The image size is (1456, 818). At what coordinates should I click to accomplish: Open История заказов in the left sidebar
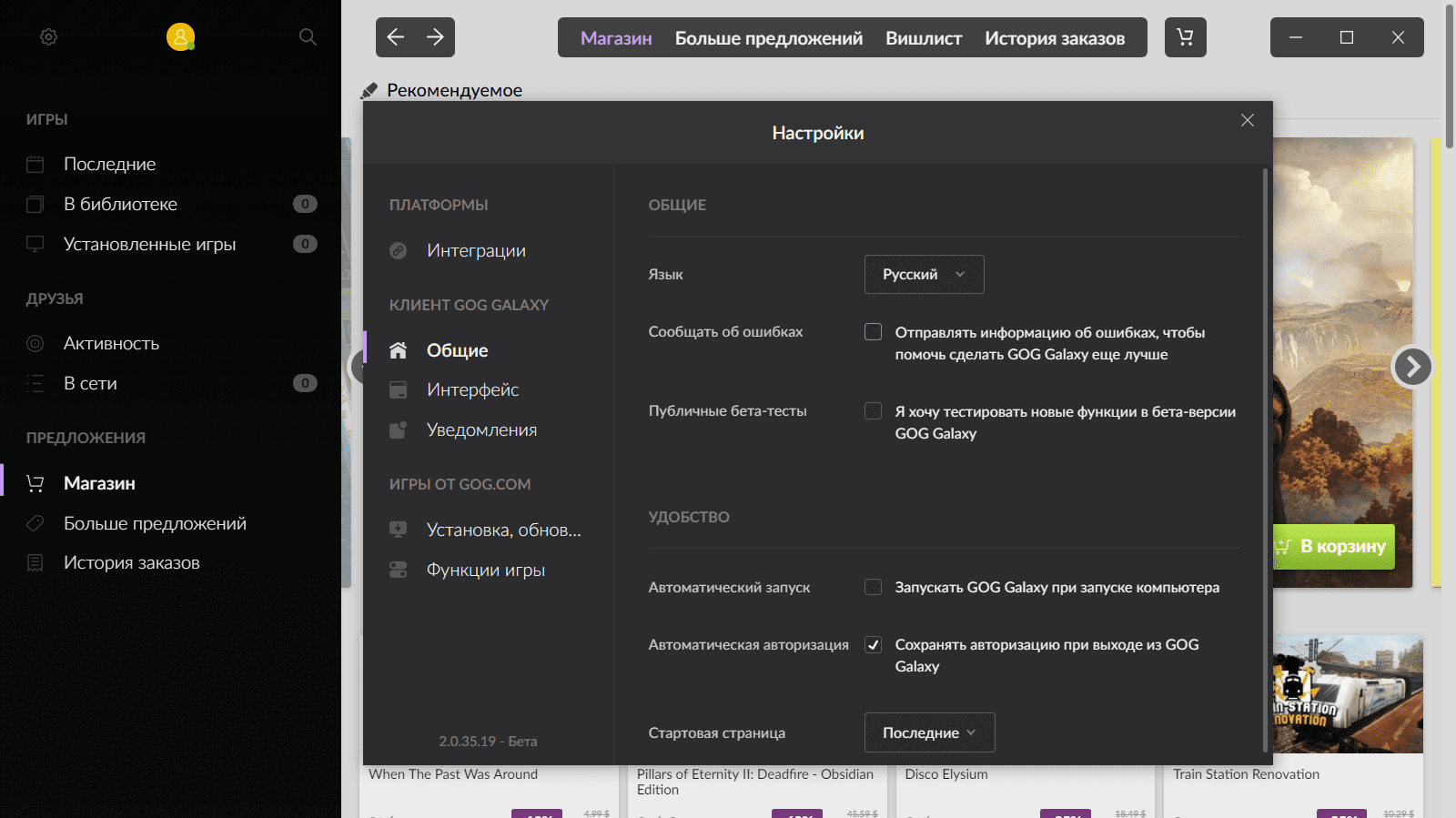(132, 563)
